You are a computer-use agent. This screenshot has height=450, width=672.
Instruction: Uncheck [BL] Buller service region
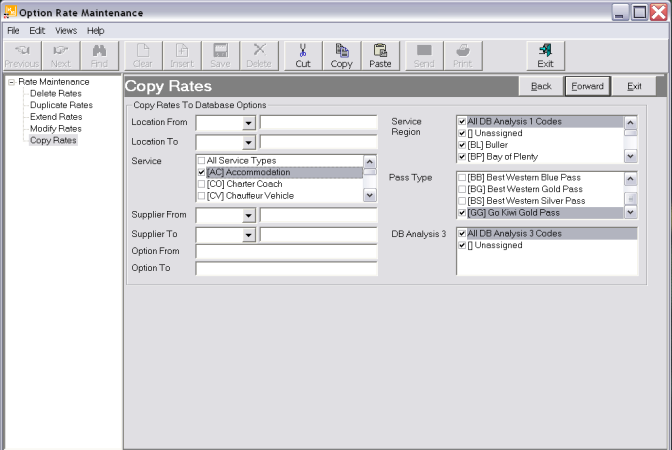click(462, 145)
